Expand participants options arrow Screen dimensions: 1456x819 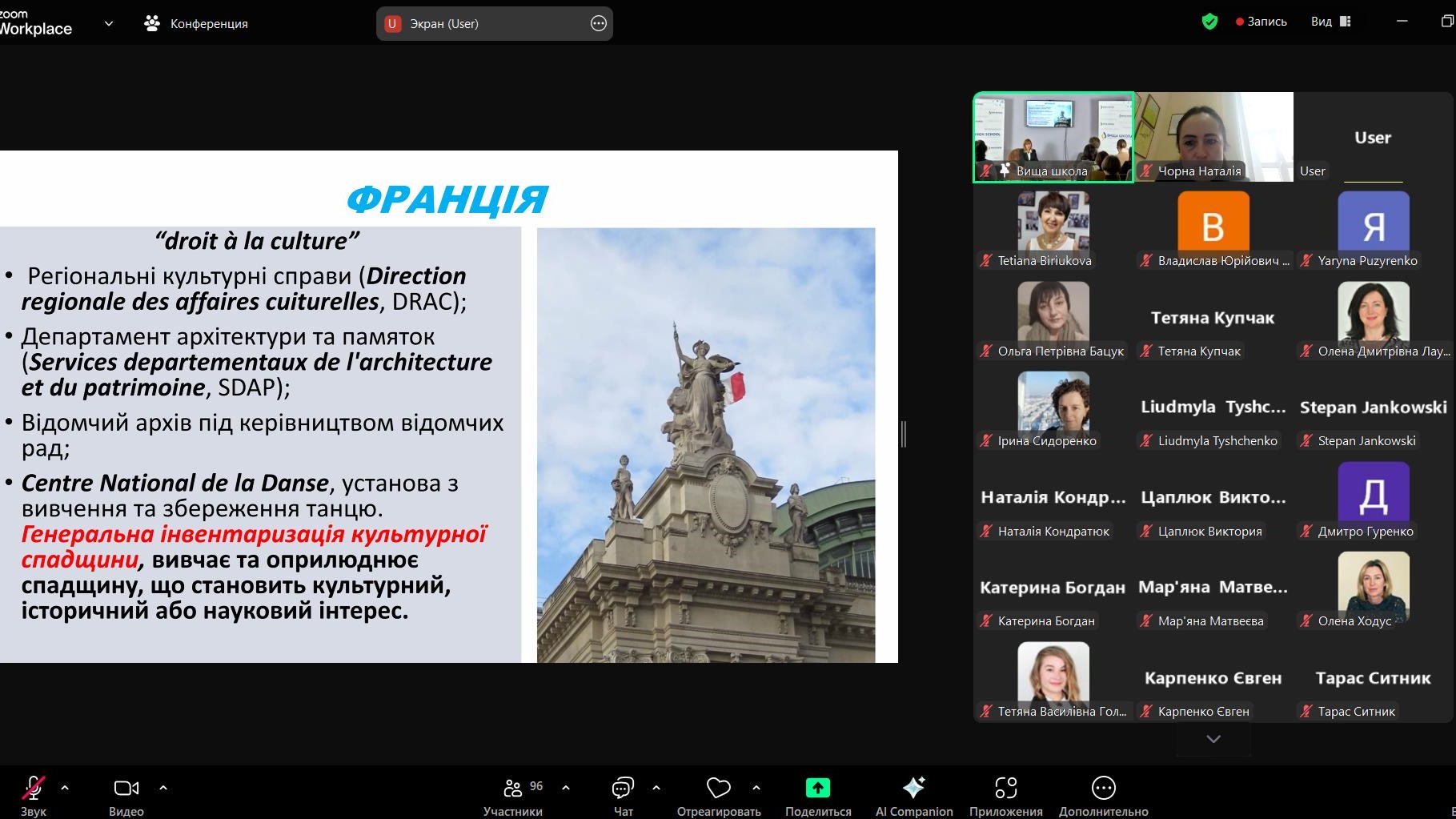coord(566,788)
